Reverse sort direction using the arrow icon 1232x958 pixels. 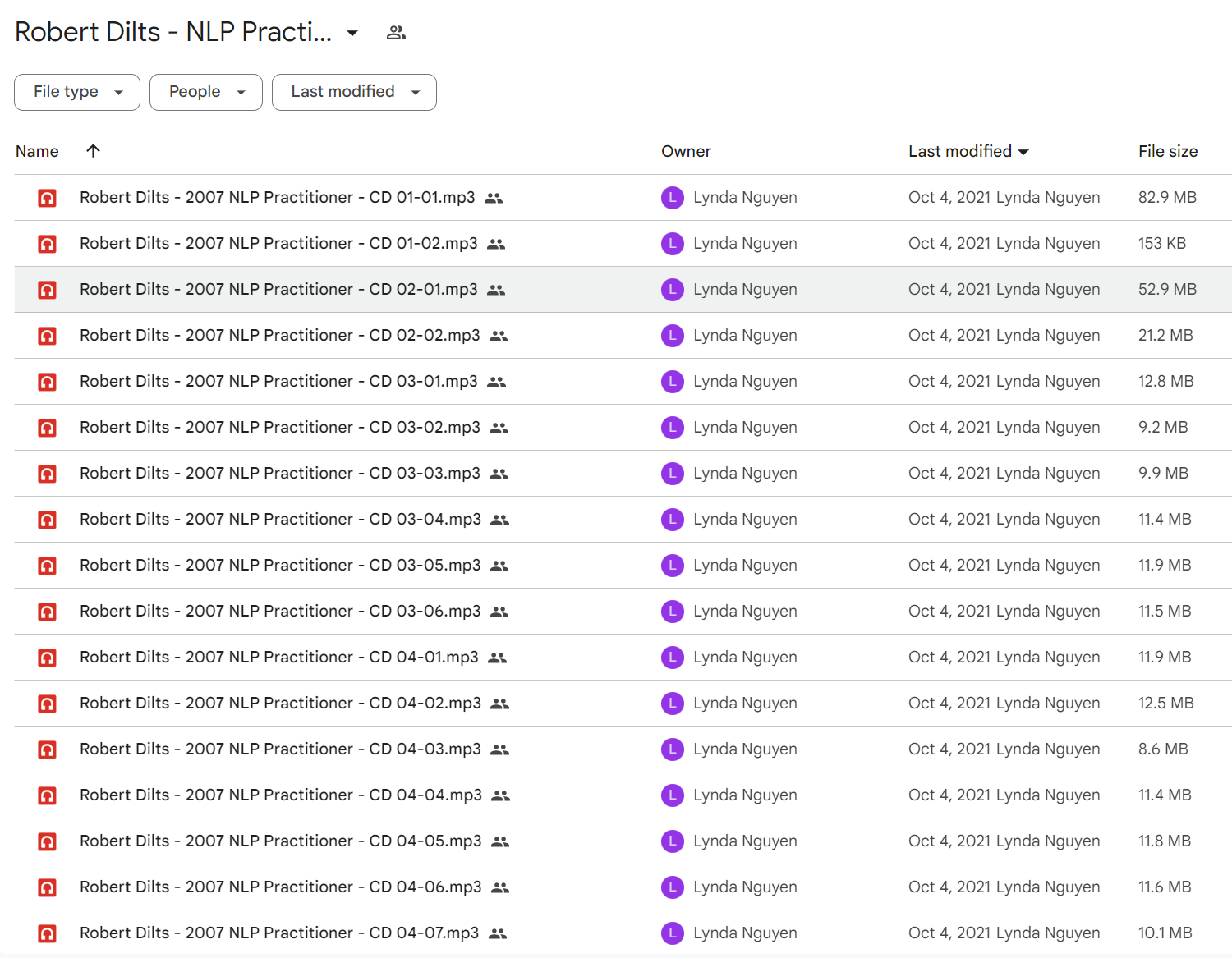click(93, 150)
